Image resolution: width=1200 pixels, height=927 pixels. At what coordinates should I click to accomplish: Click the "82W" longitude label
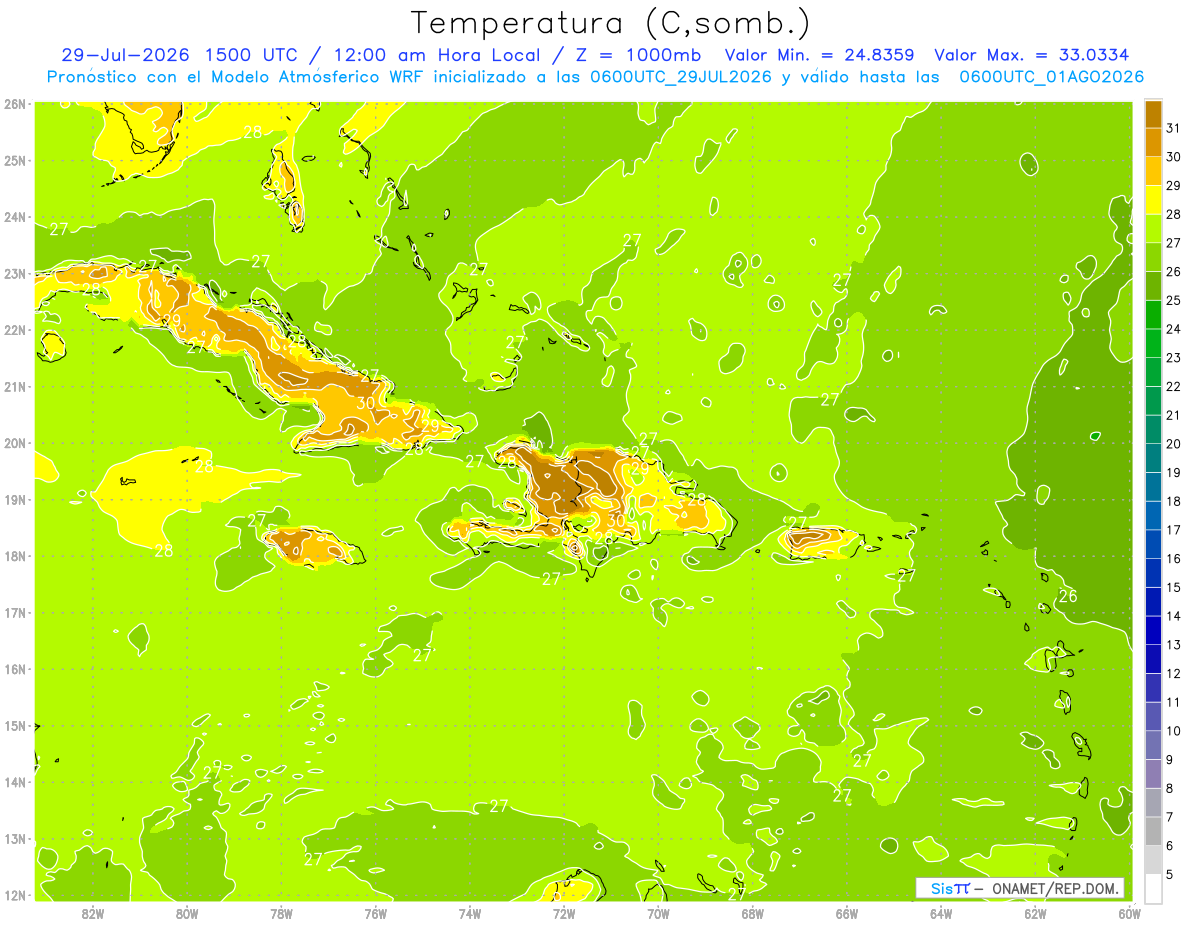pyautogui.click(x=93, y=913)
